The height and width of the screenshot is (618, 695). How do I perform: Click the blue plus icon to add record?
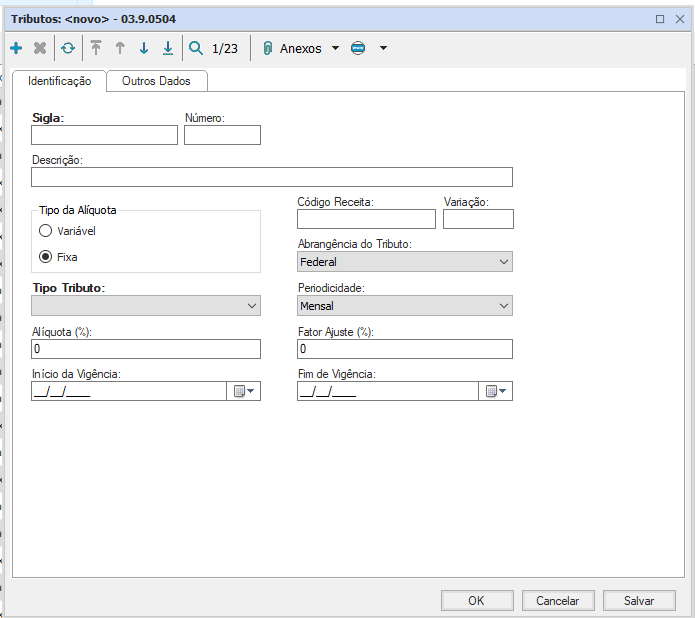click(16, 48)
